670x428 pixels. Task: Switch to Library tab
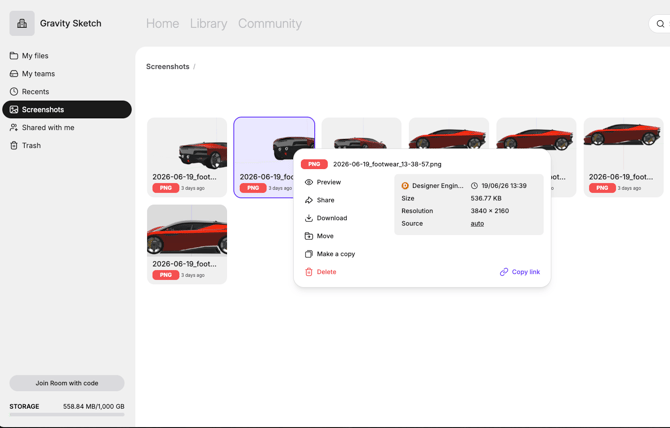tap(209, 23)
